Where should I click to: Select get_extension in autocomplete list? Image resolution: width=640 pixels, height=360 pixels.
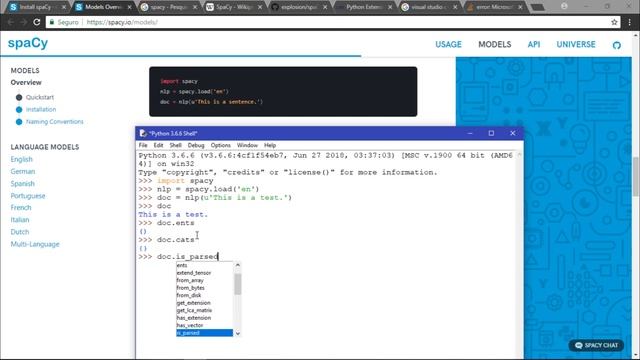(204, 303)
